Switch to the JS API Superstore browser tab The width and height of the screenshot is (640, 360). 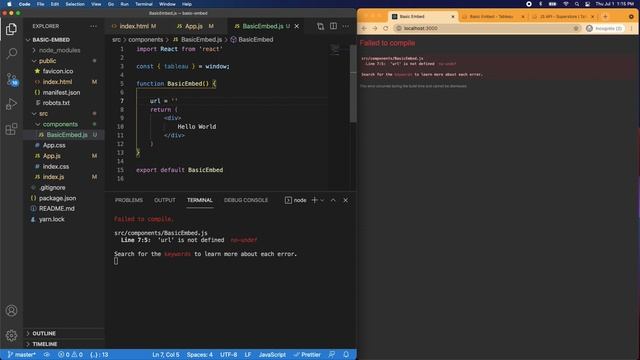(x=563, y=16)
